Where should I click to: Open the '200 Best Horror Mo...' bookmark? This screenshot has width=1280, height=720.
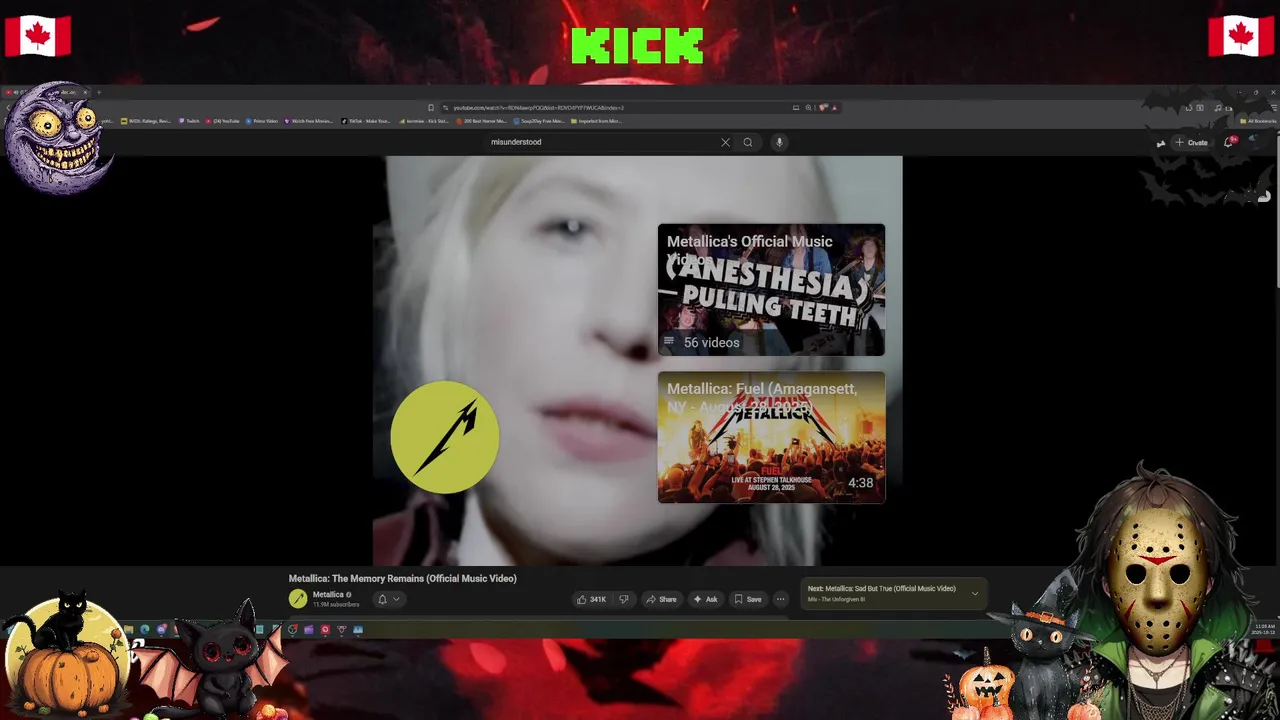[x=481, y=121]
